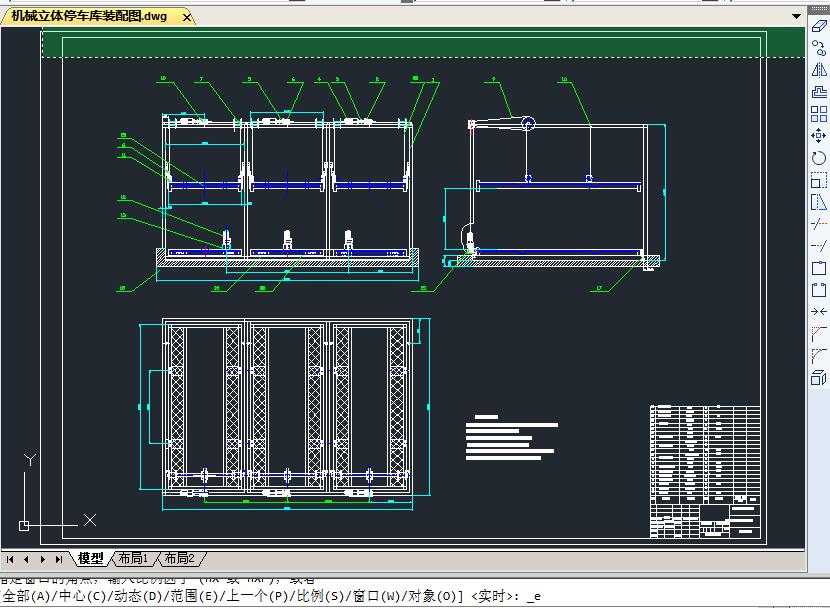The width and height of the screenshot is (830, 608).
Task: Select the 模型 model tab
Action: pos(90,559)
